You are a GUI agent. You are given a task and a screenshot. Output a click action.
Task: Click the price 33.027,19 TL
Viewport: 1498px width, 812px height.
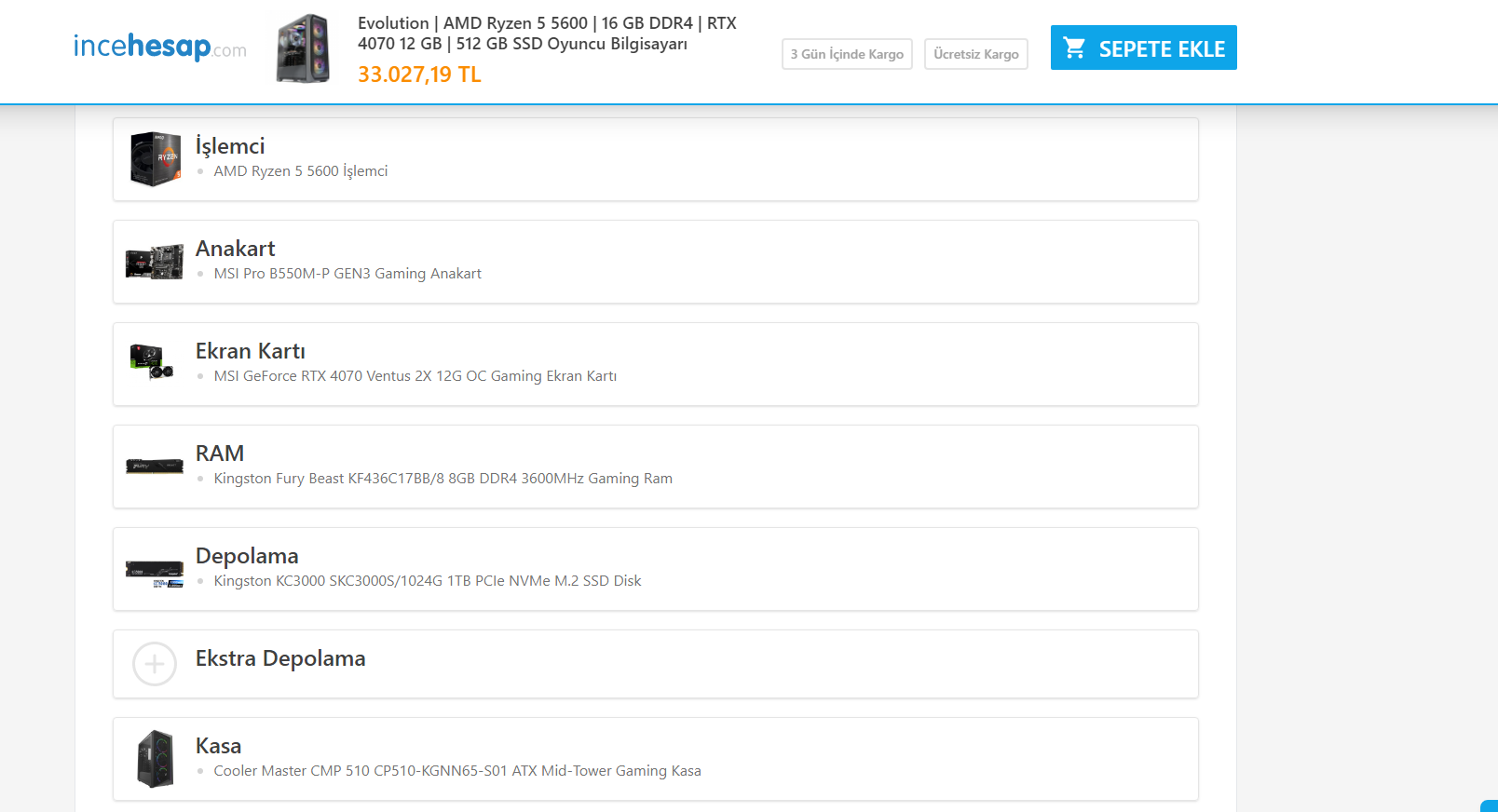point(419,74)
